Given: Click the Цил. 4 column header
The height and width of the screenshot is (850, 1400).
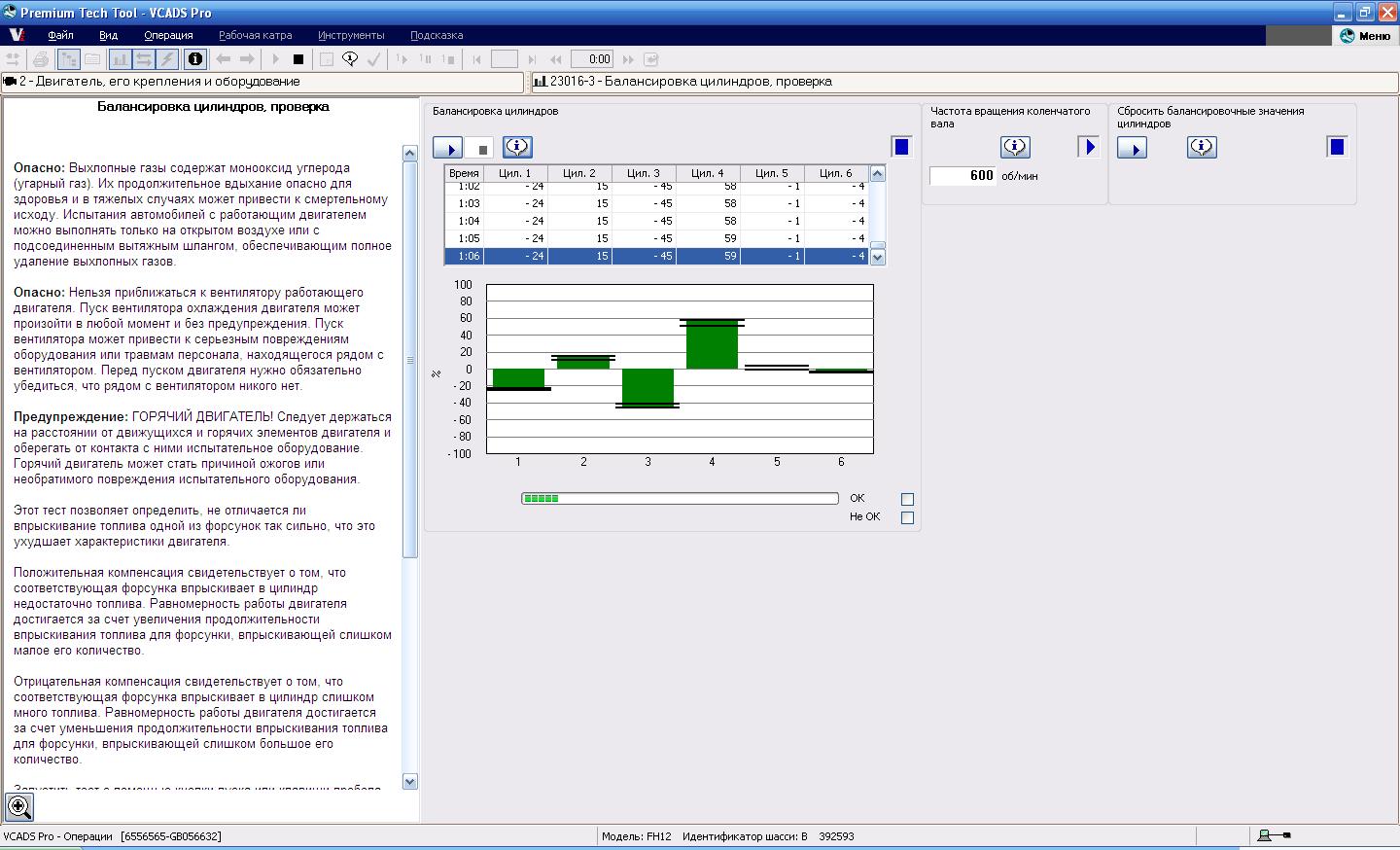Looking at the screenshot, I should coord(708,173).
